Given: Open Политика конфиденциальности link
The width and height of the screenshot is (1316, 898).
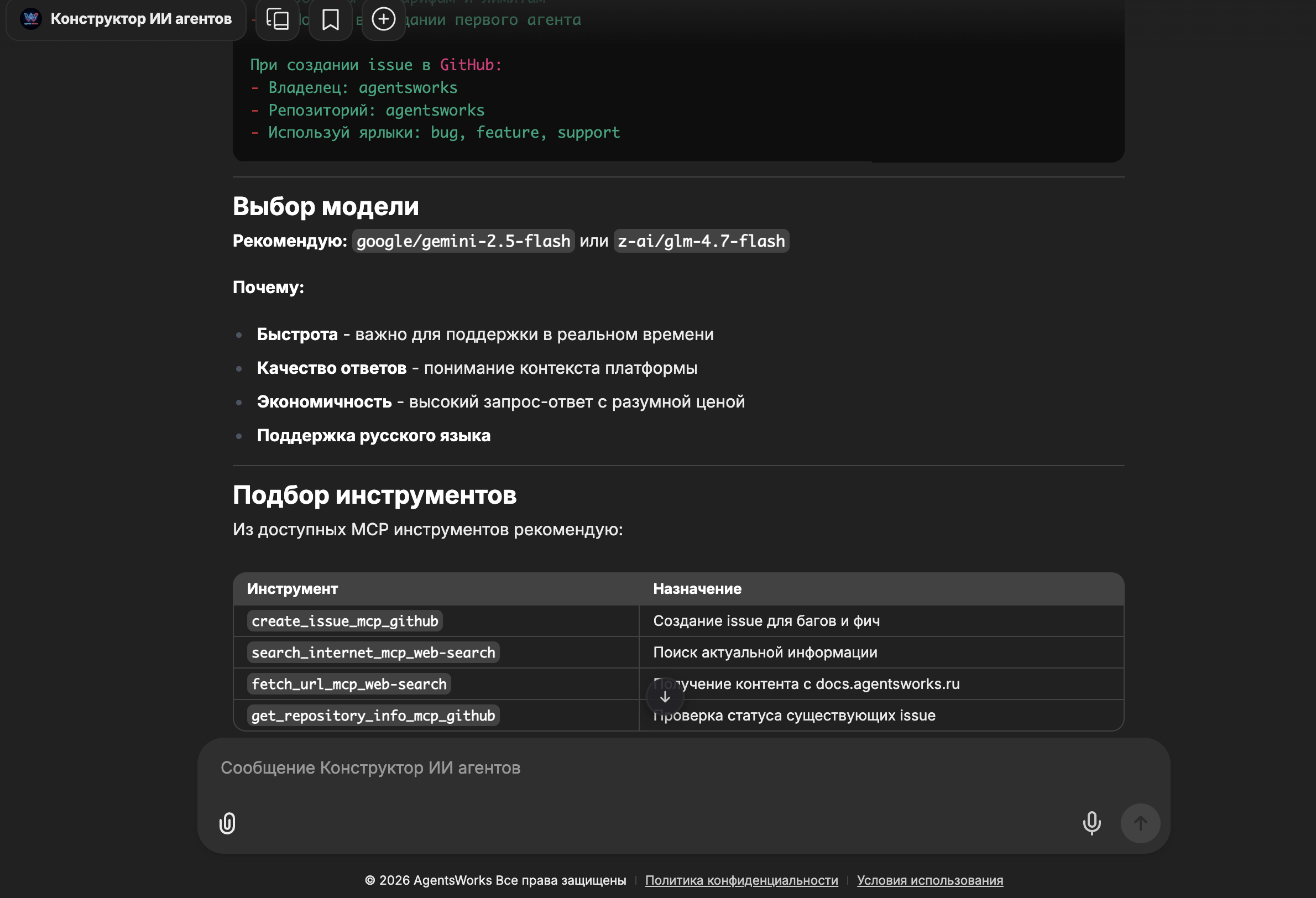Looking at the screenshot, I should (741, 880).
